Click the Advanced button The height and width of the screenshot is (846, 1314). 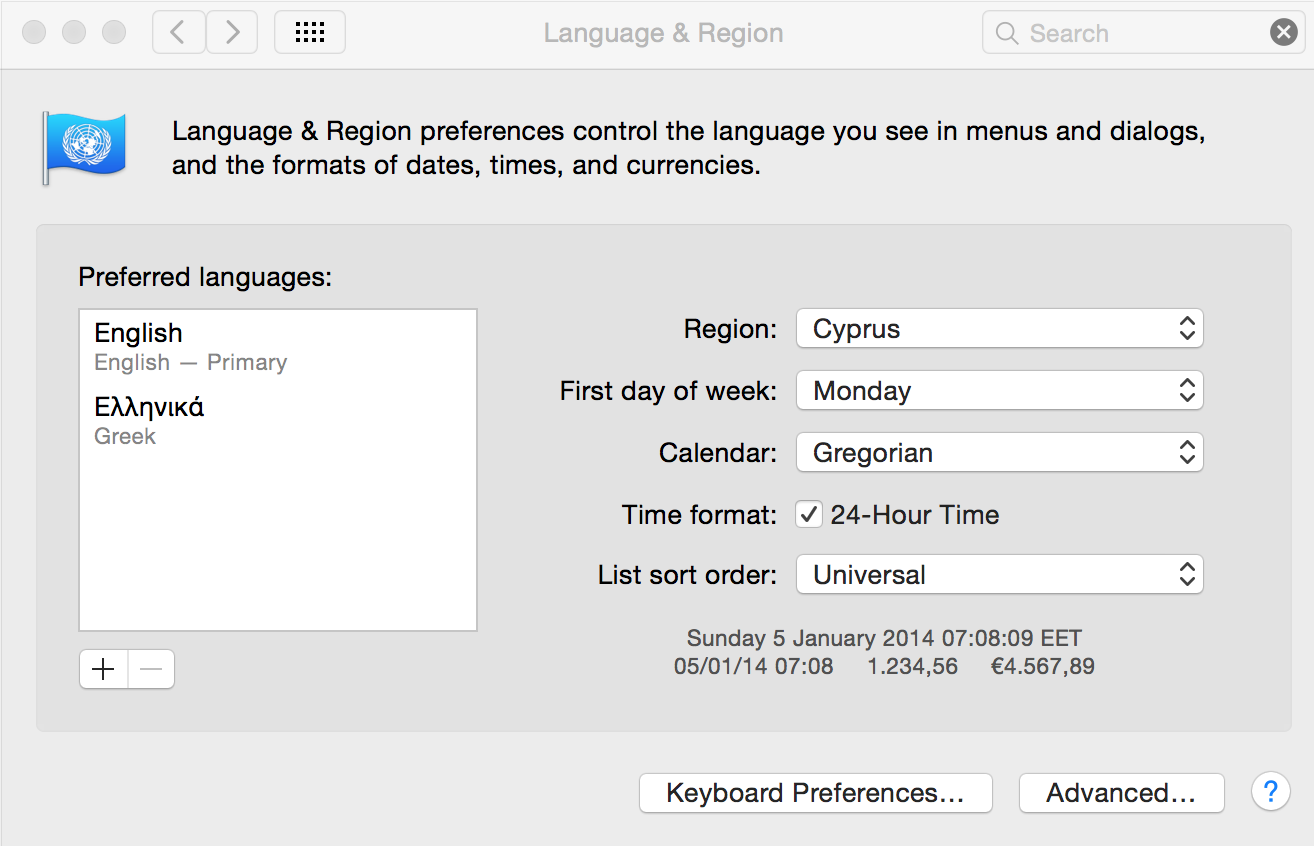pos(1121,793)
